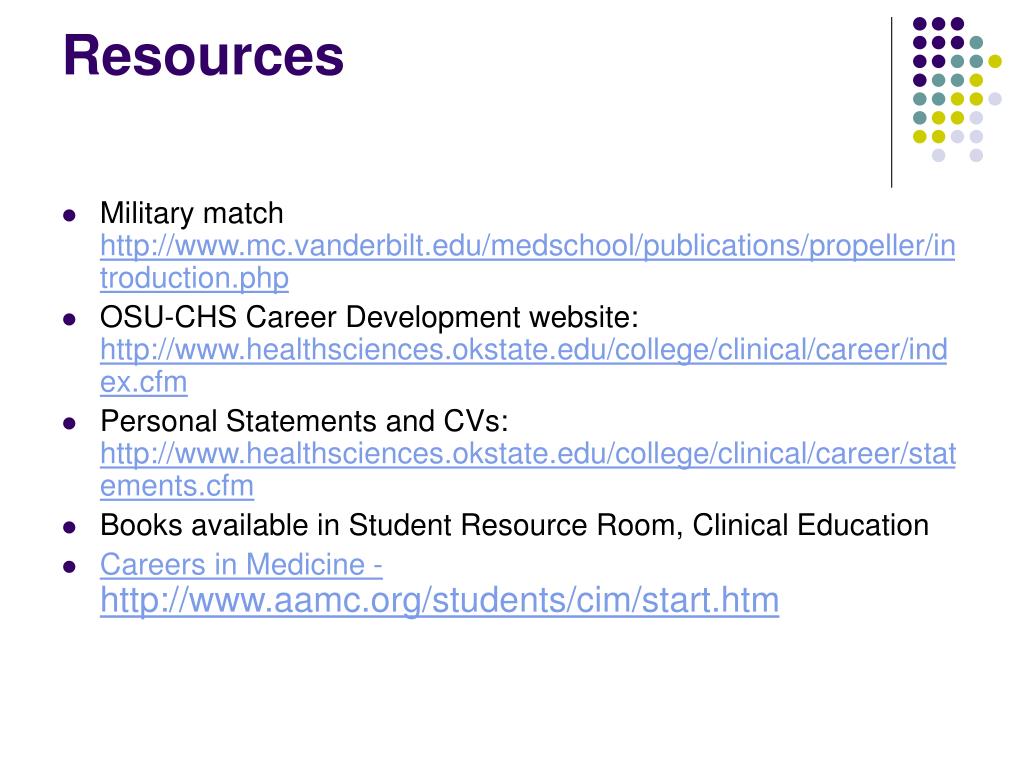1024x768 pixels.
Task: Click the bullet beside 'OSU-CHS Career Development'
Action: click(x=69, y=319)
